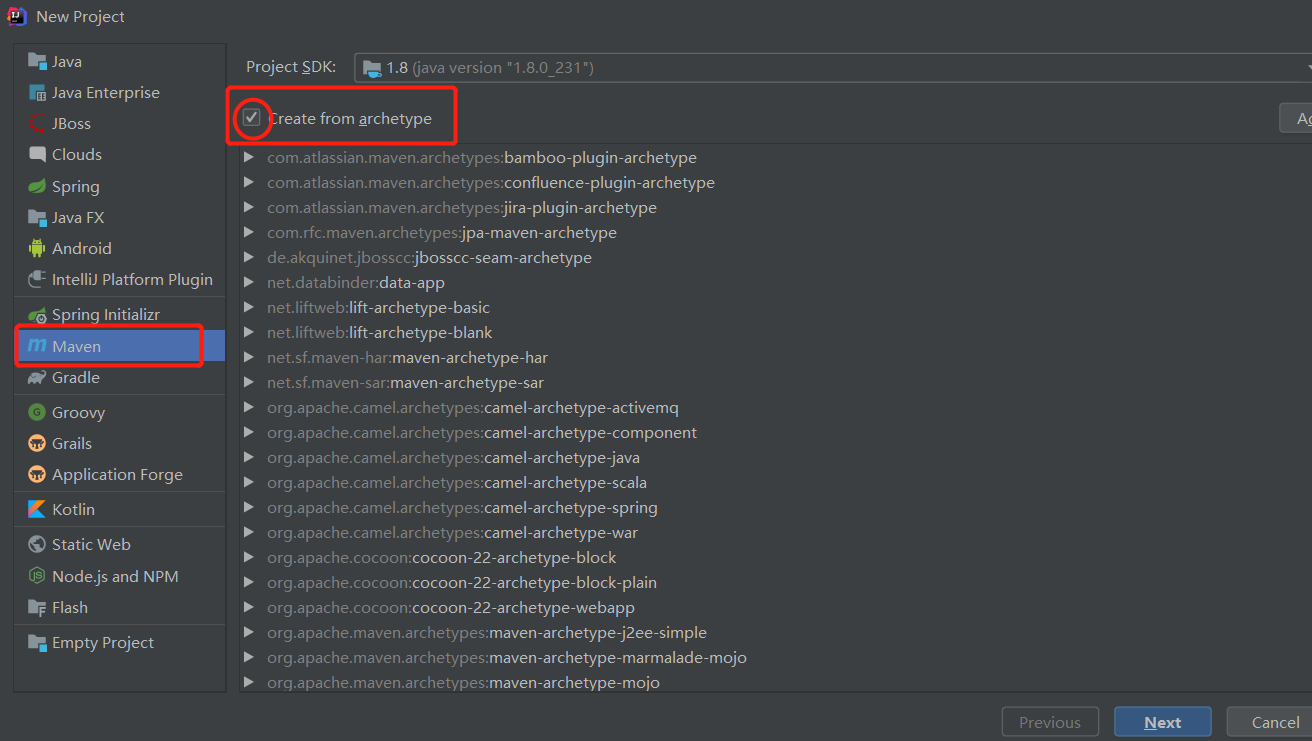The width and height of the screenshot is (1312, 741).
Task: Select the lift-archetype-basic archetype
Action: pos(378,307)
